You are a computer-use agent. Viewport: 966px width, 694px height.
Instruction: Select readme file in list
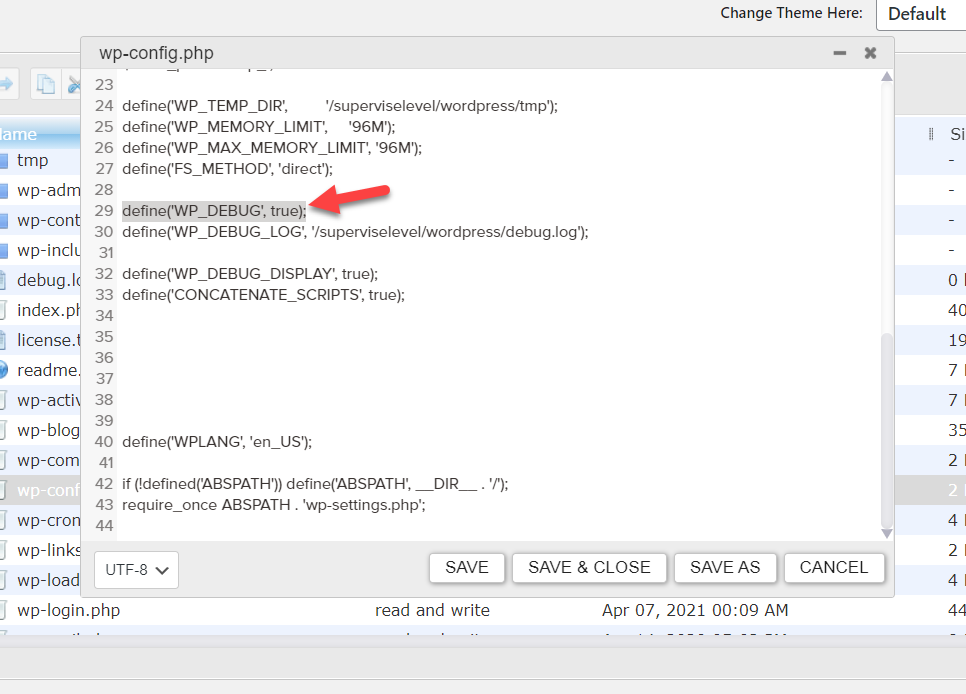40,370
